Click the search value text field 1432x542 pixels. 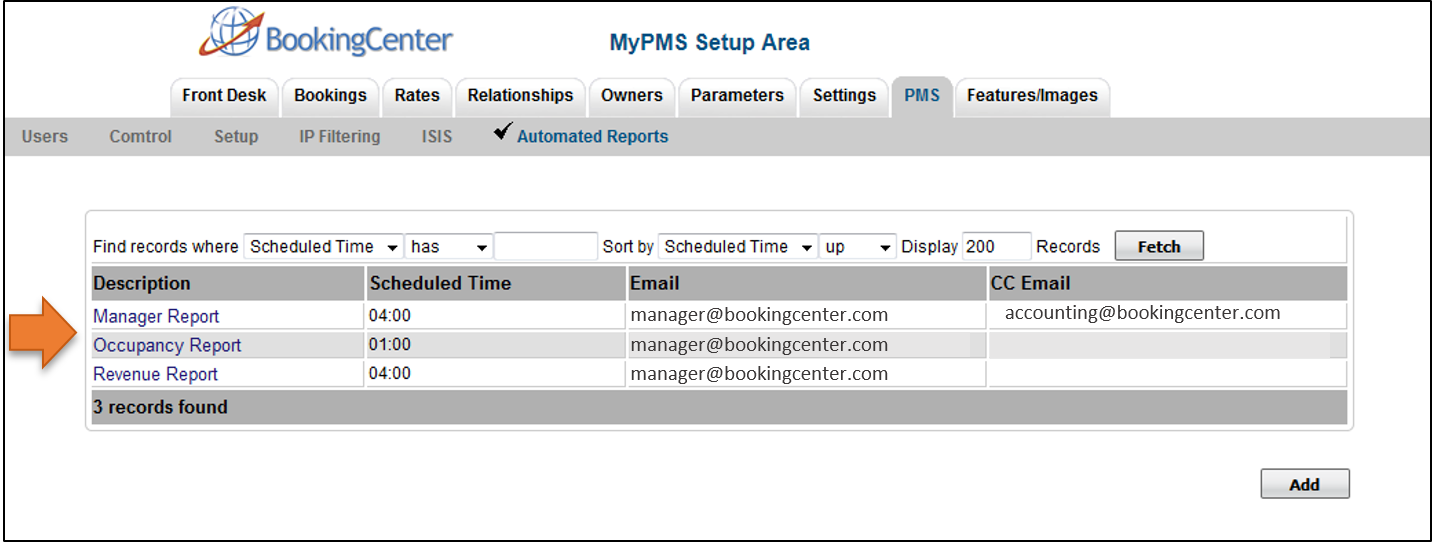(546, 247)
